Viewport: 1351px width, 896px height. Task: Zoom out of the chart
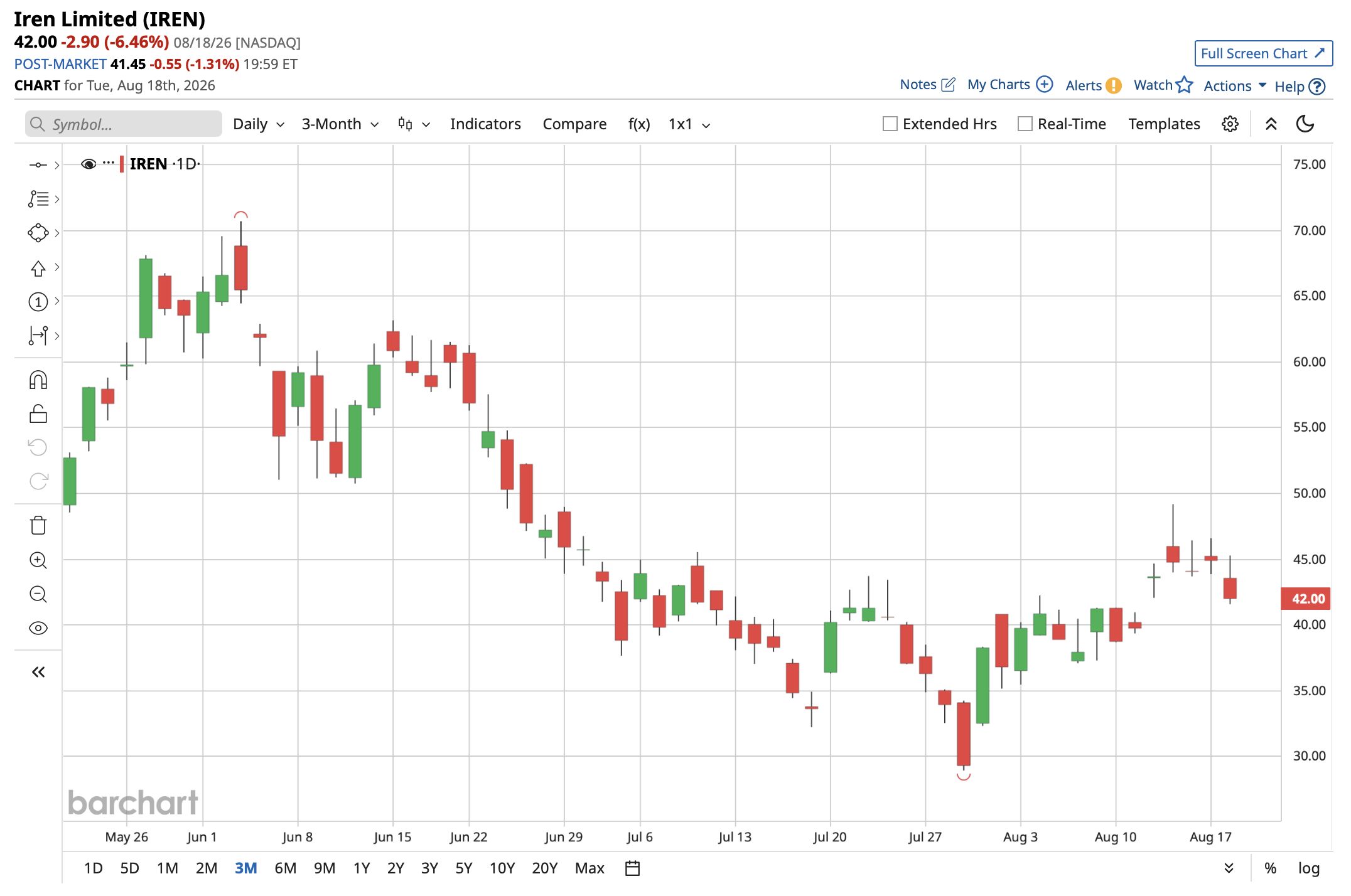38,594
